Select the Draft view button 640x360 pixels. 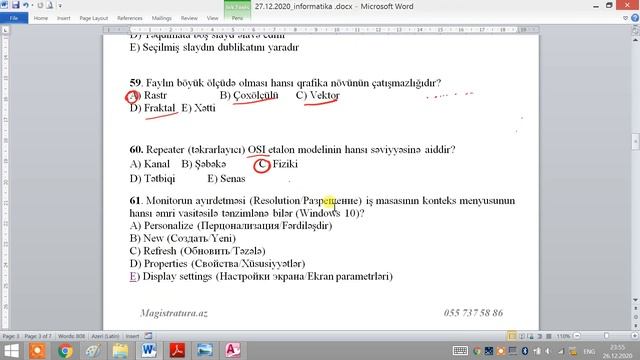[549, 336]
